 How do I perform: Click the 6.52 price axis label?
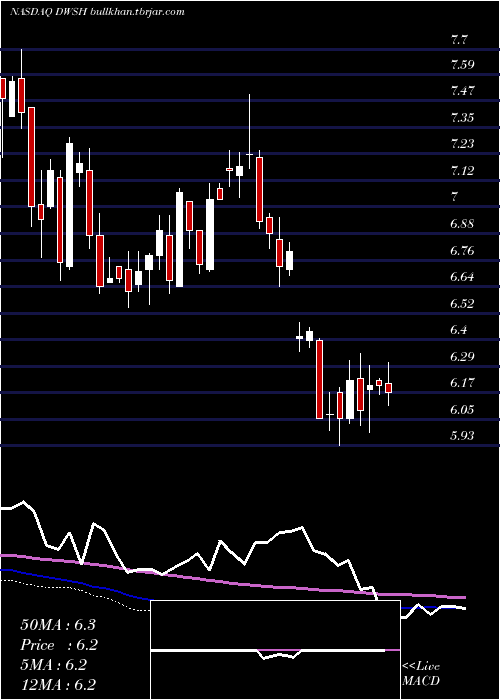[462, 304]
